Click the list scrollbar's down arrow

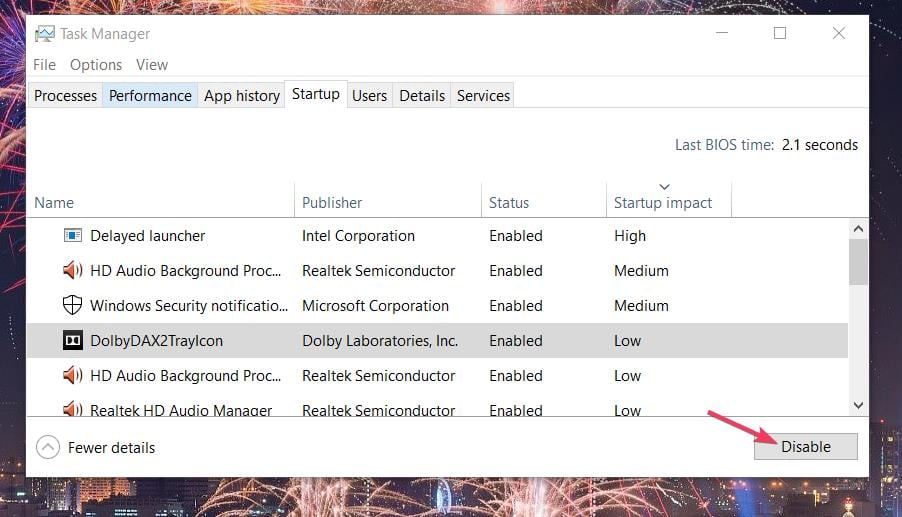[x=858, y=405]
